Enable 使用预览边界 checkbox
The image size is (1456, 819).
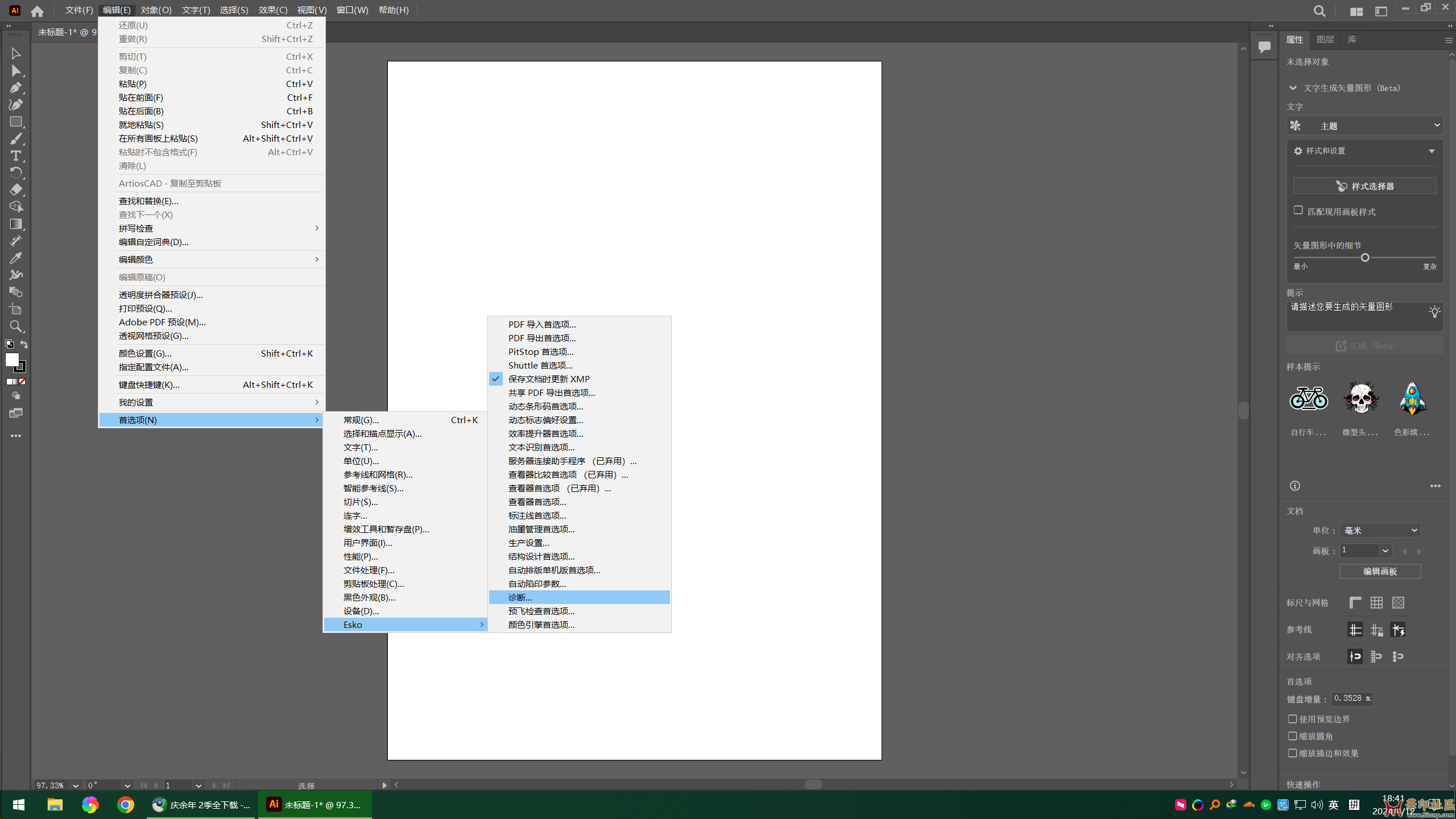pos(1293,719)
